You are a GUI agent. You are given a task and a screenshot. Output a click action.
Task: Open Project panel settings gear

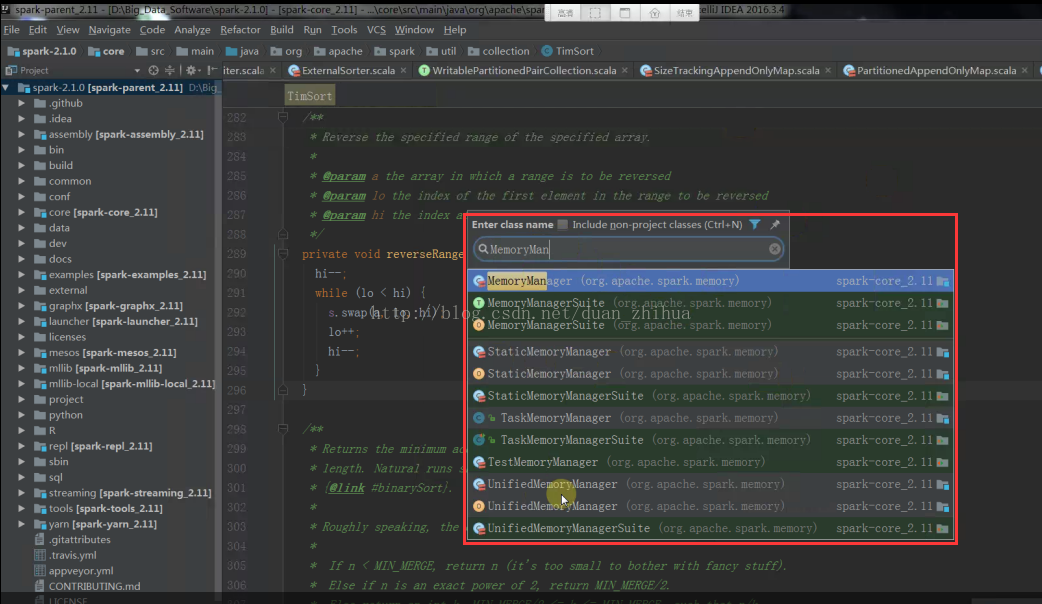click(x=191, y=70)
